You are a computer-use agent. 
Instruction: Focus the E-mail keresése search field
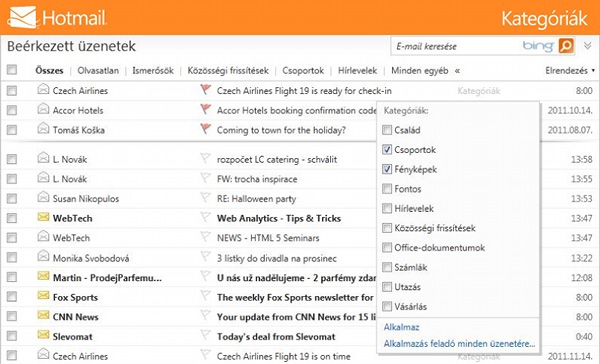457,46
